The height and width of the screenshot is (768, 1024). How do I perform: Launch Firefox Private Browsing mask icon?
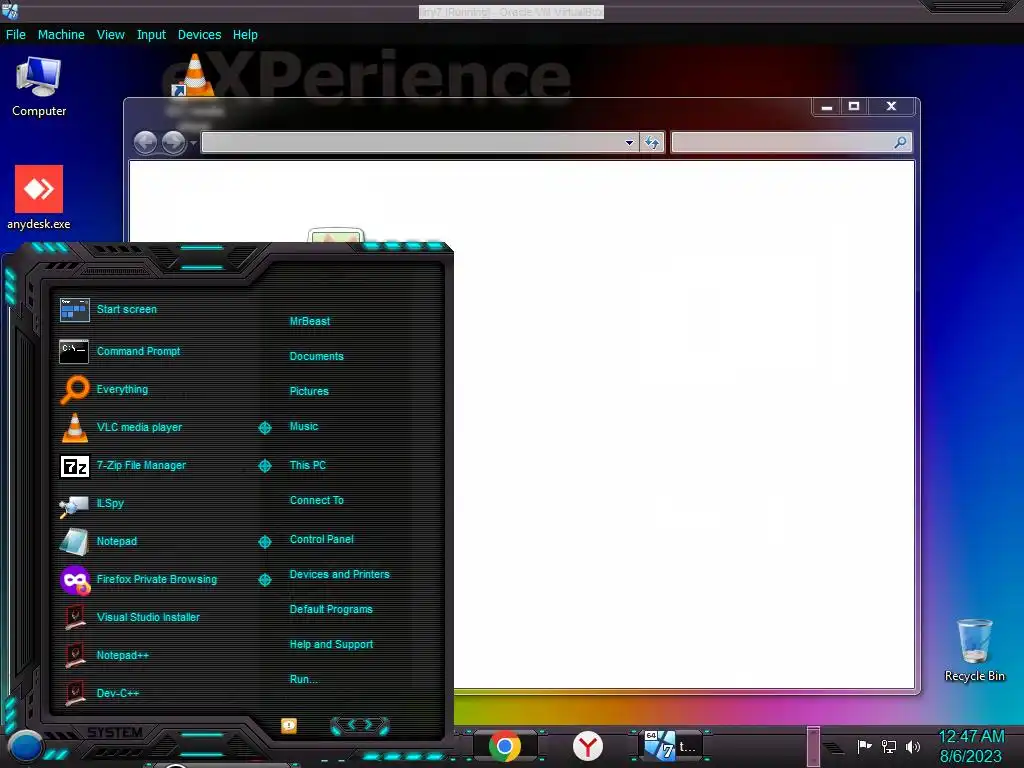(x=75, y=580)
